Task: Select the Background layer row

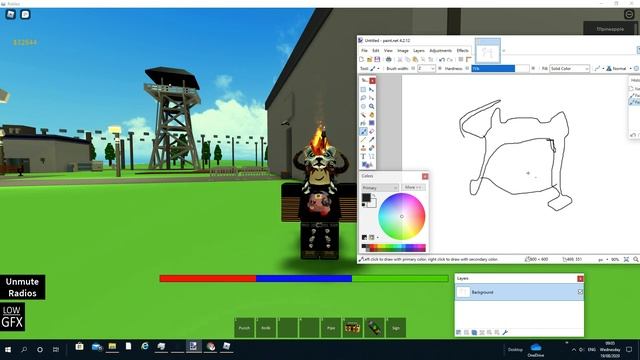Action: [x=519, y=292]
